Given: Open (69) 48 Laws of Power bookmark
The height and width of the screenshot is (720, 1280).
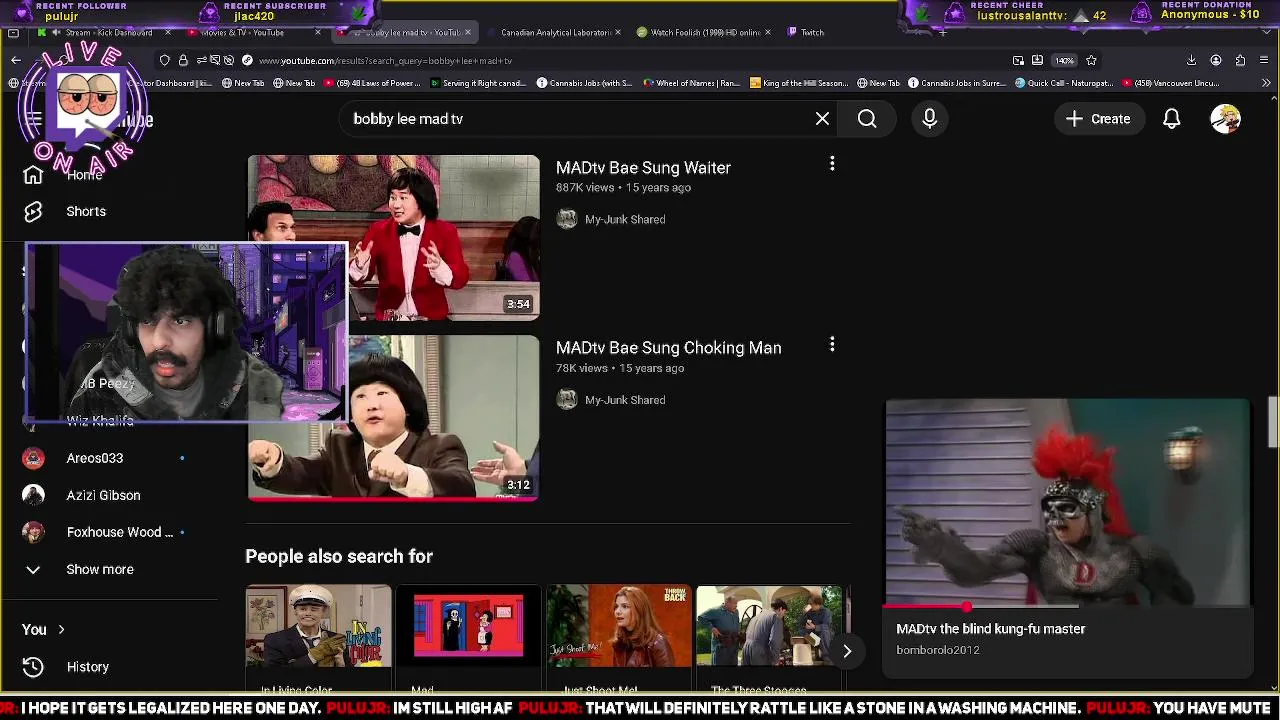Looking at the screenshot, I should (372, 83).
